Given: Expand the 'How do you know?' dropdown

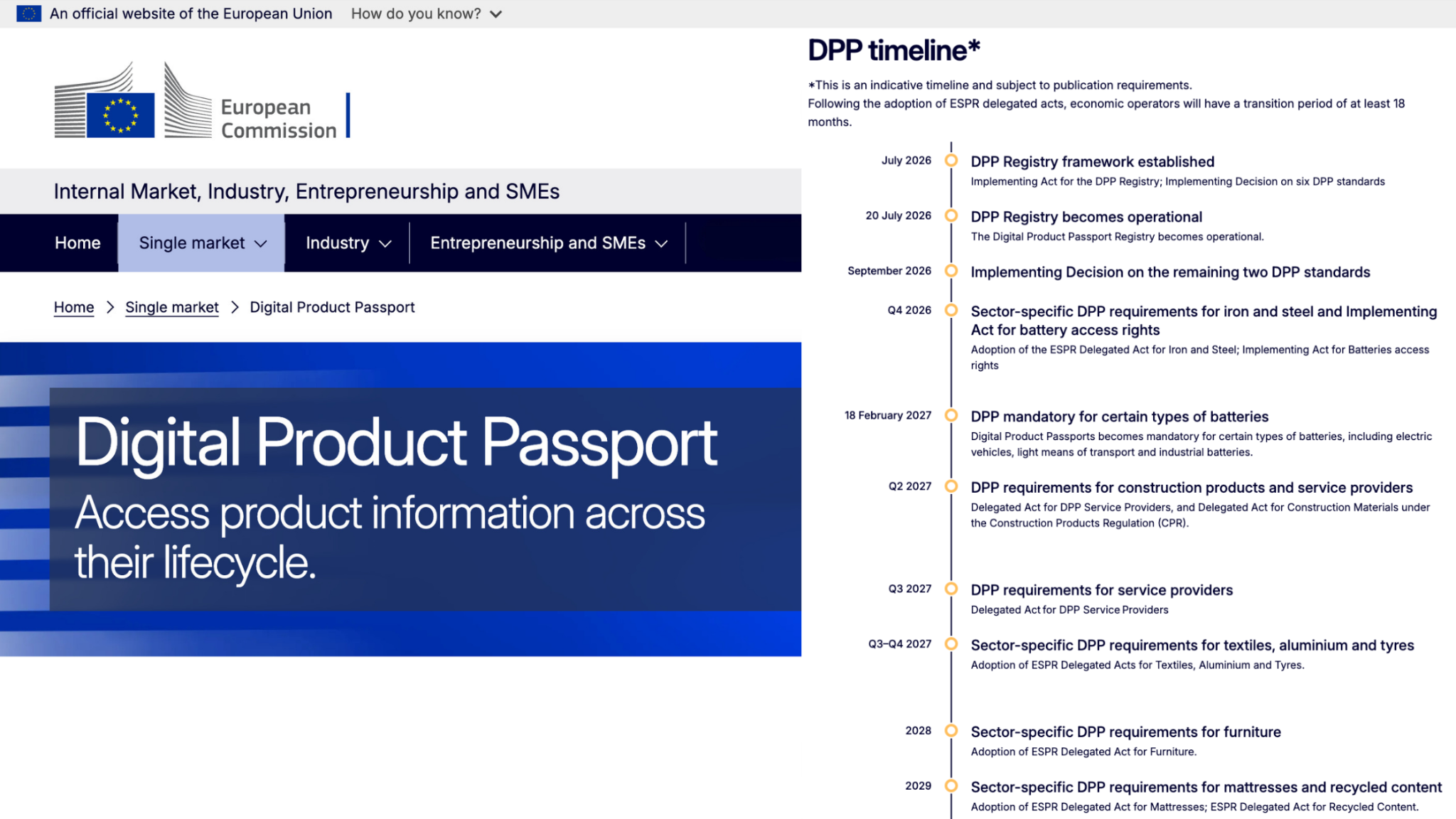Looking at the screenshot, I should tap(427, 14).
